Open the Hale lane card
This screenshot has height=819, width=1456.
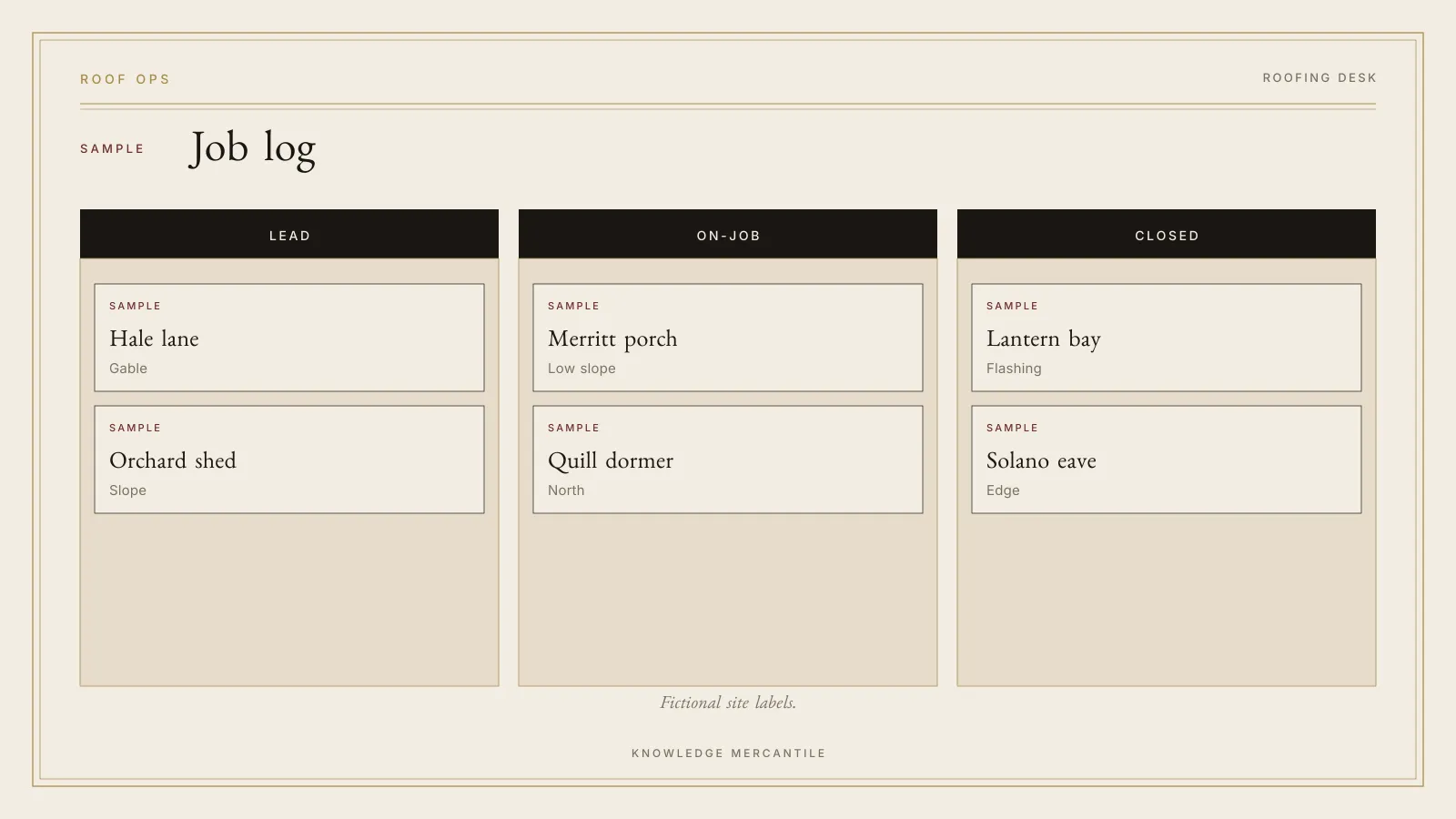click(x=289, y=338)
